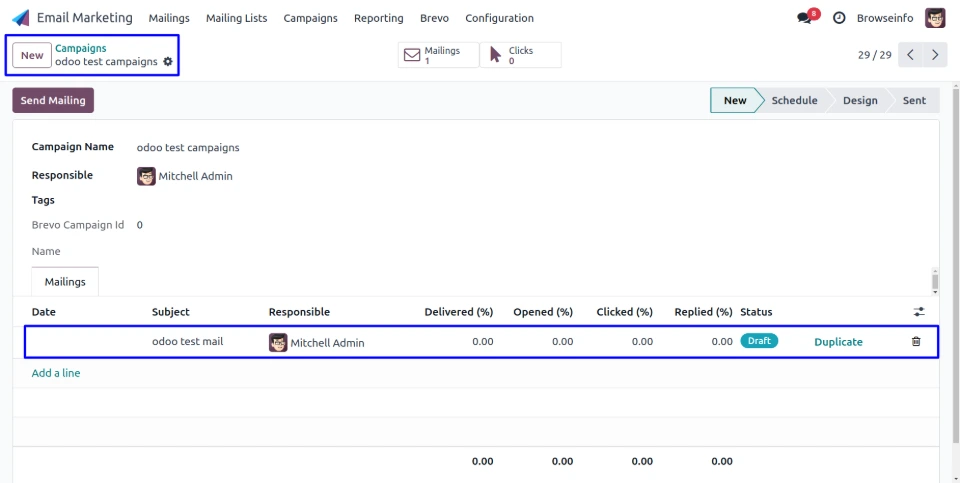
Task: Click the Add a line link
Action: (x=56, y=373)
